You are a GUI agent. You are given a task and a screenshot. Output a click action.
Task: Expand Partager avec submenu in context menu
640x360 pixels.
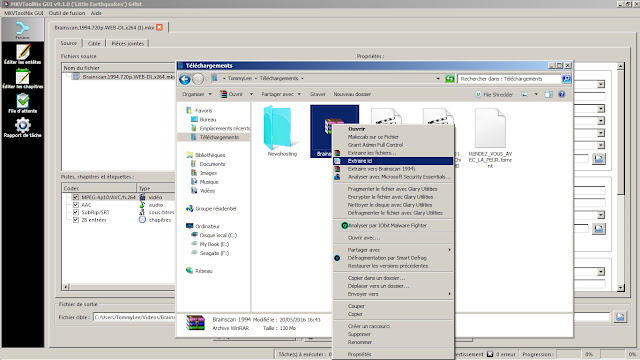[393, 250]
